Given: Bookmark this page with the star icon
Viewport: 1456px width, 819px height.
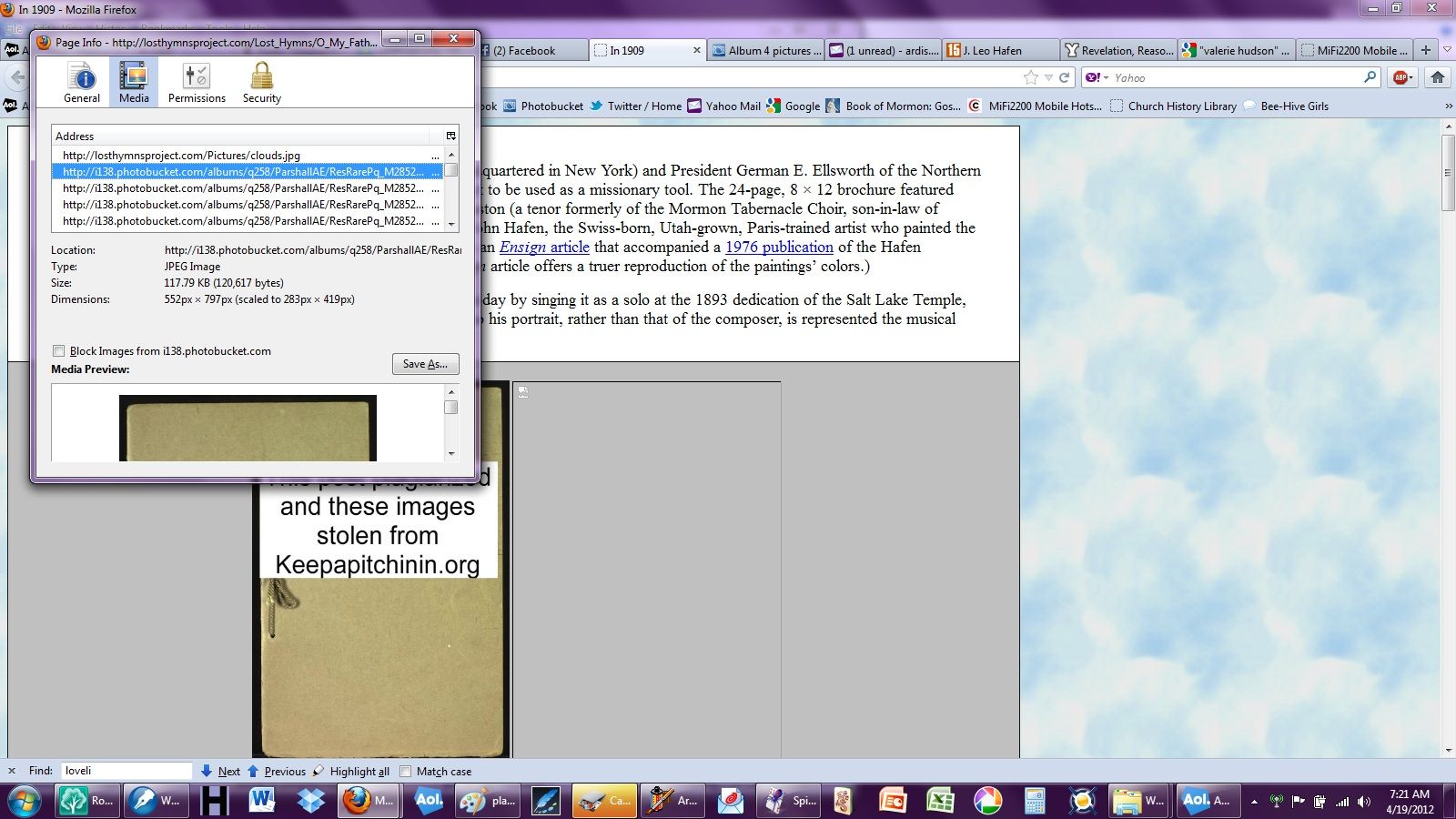Looking at the screenshot, I should (x=1030, y=77).
